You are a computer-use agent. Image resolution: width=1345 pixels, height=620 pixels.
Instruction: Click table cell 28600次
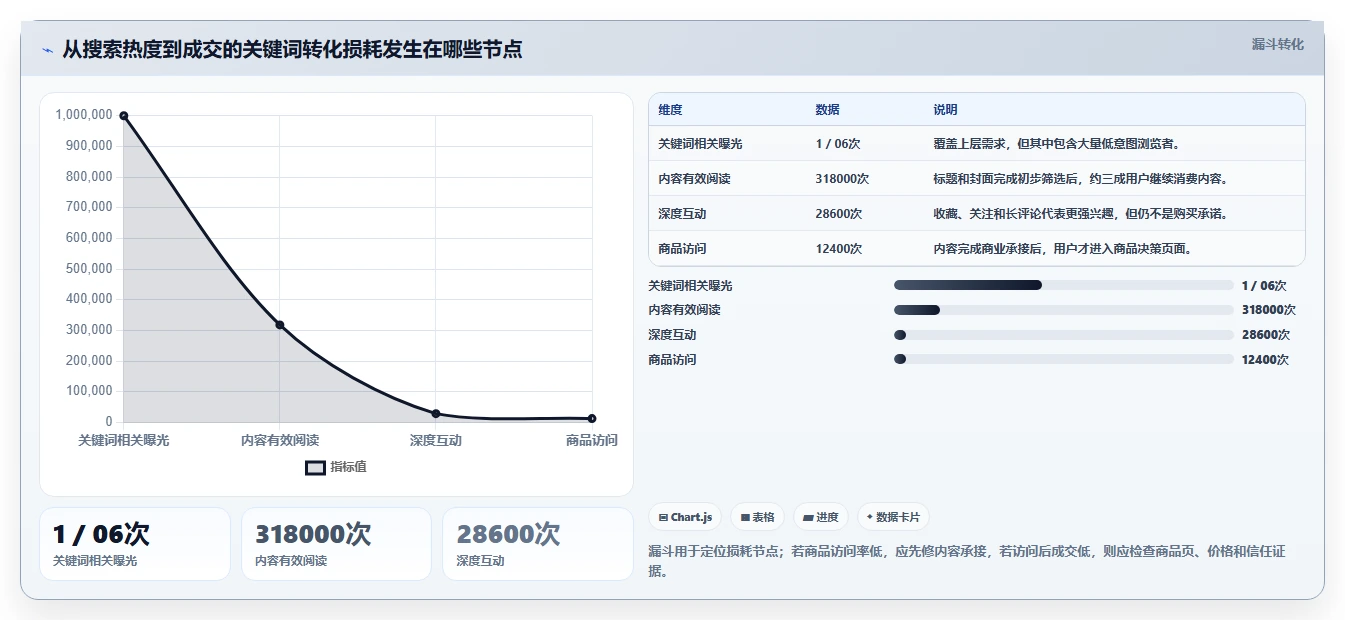click(x=839, y=214)
